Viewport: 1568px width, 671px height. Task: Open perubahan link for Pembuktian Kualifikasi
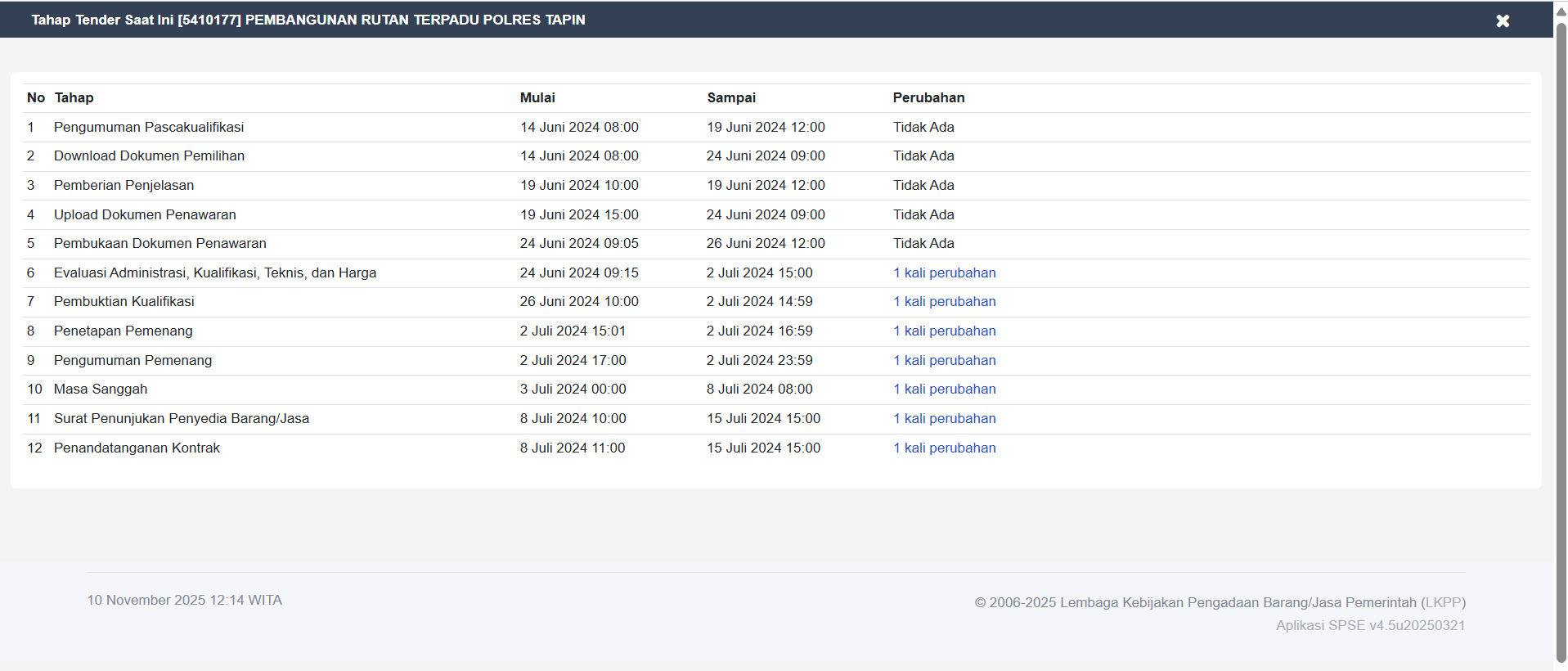(x=944, y=302)
